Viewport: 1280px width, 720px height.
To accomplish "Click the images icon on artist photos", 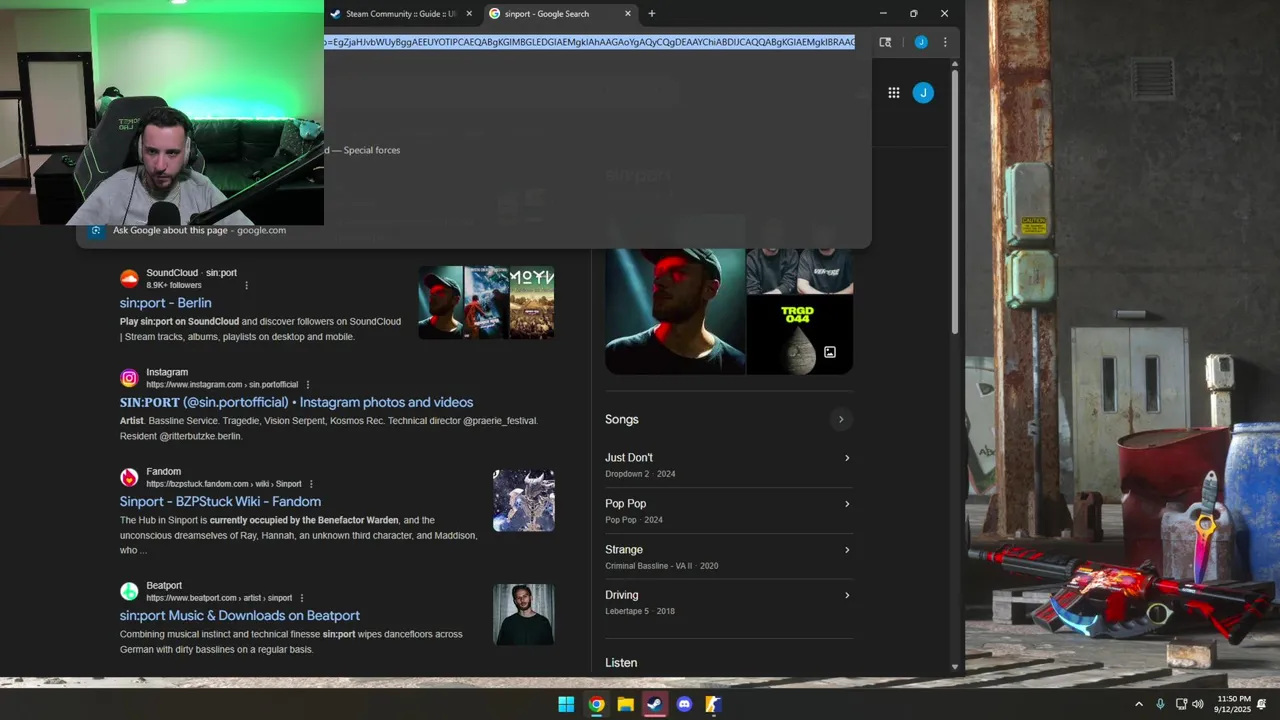I will point(830,352).
